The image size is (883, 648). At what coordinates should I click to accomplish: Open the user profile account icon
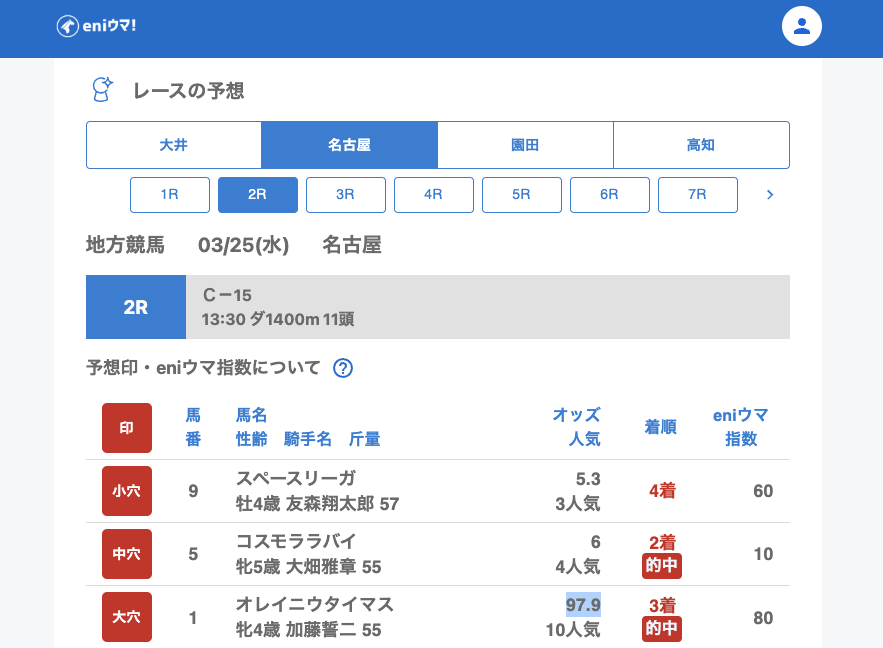pos(801,26)
